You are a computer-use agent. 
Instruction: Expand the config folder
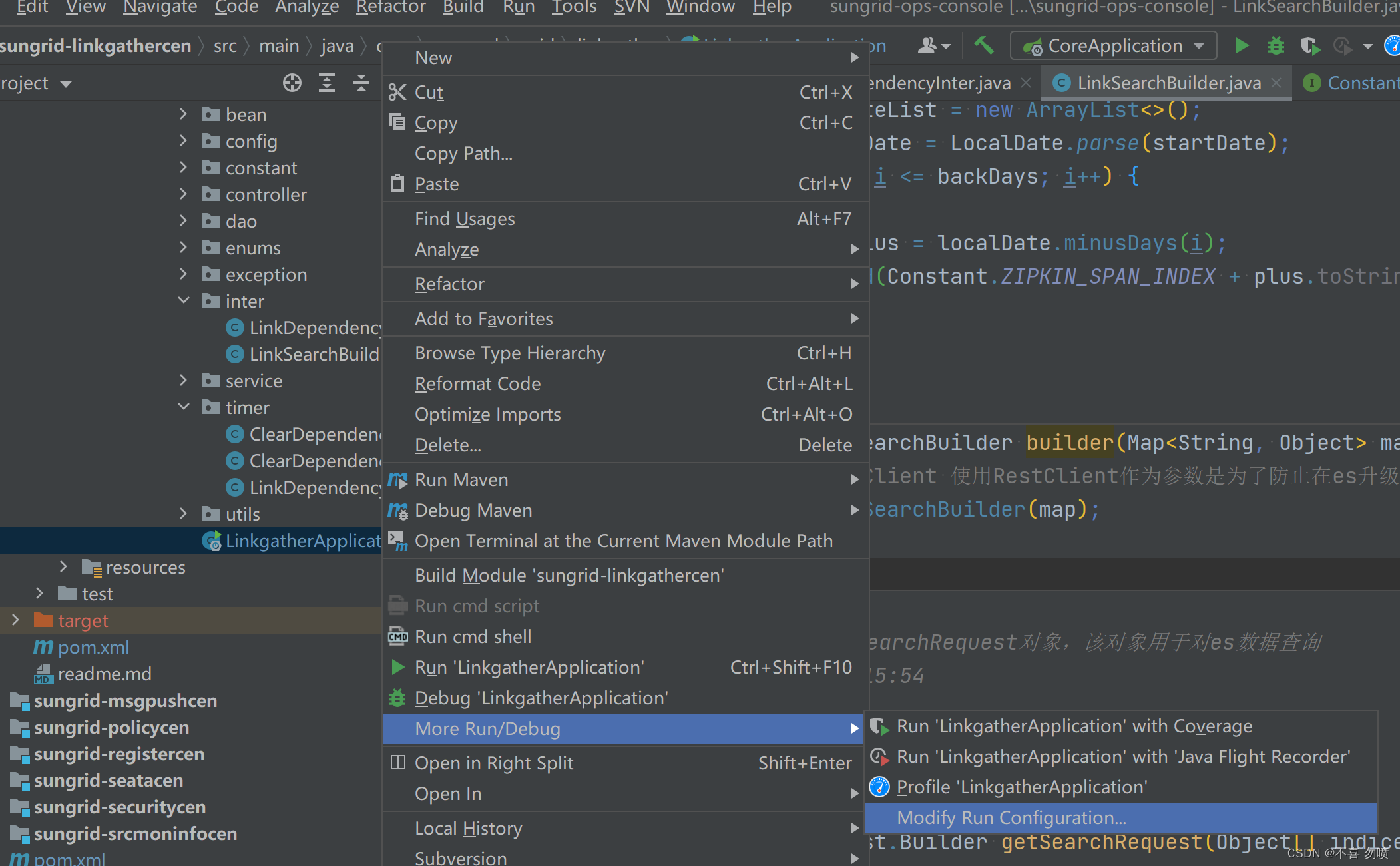[x=184, y=141]
